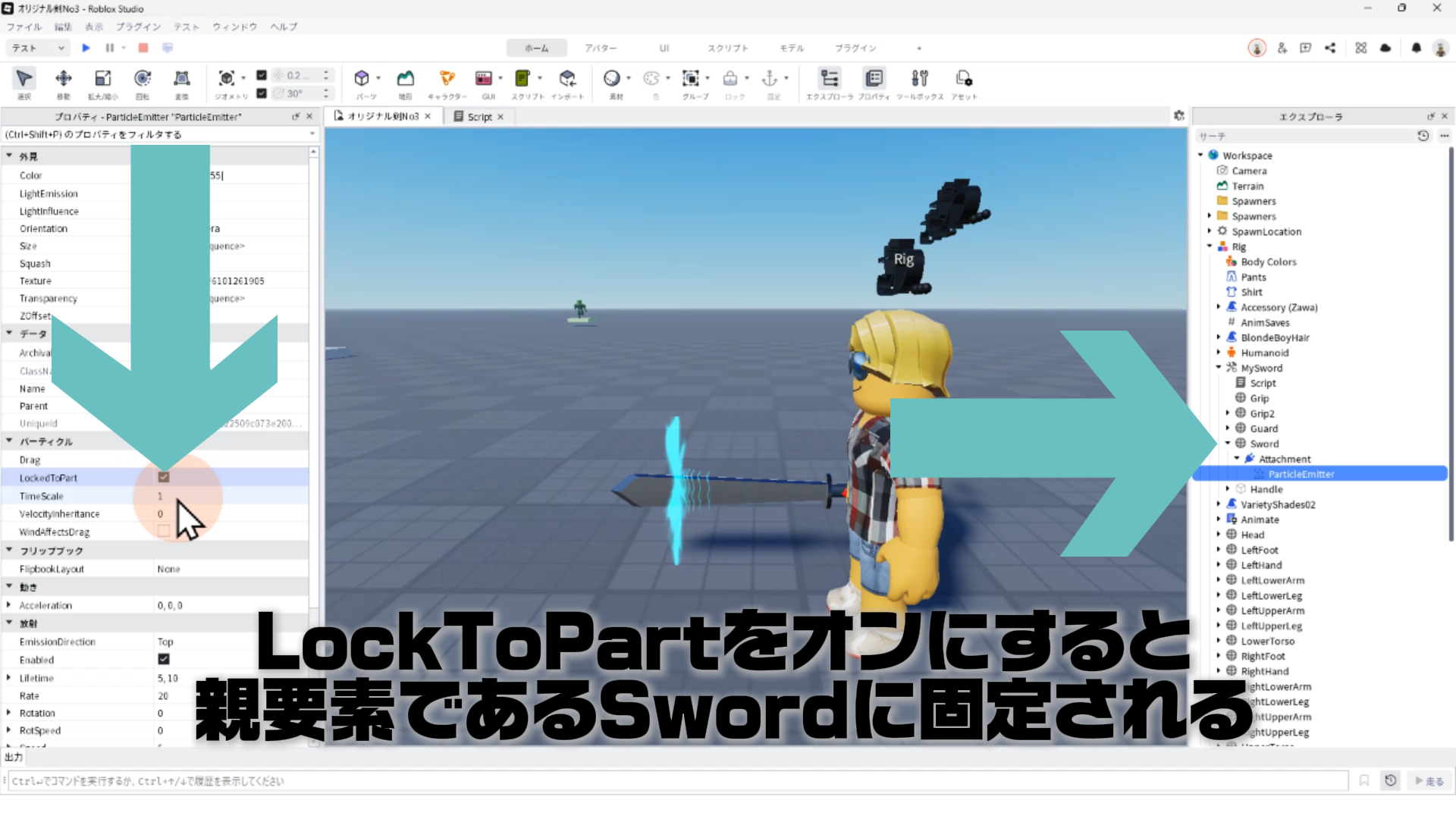1456x819 pixels.
Task: Select the Rotate tool in toolbar
Action: pyautogui.click(x=142, y=79)
